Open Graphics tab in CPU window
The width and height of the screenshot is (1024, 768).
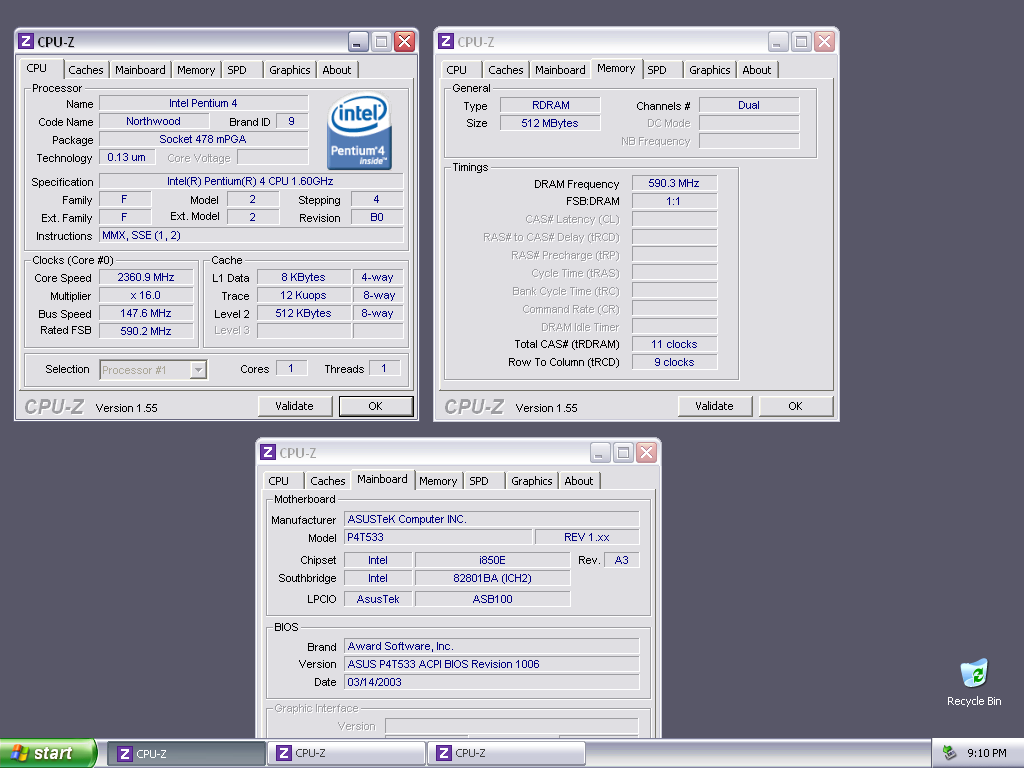(x=289, y=70)
